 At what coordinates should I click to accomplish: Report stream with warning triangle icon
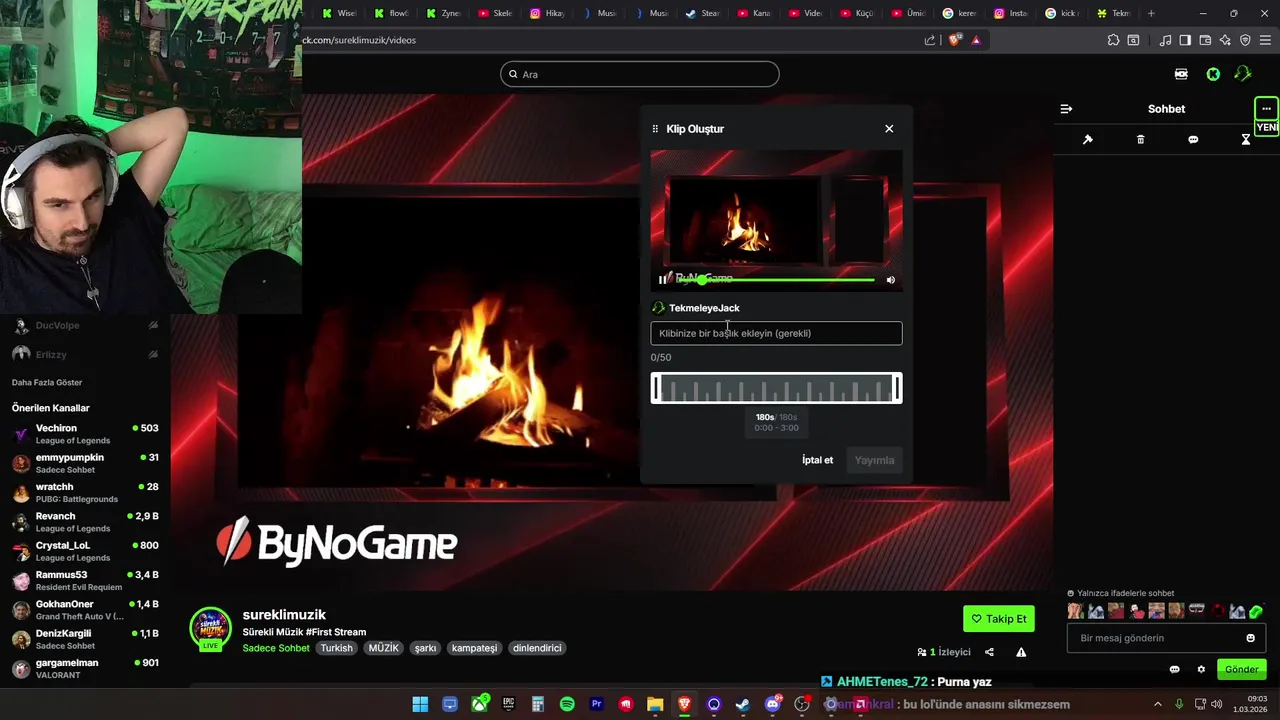(1021, 652)
